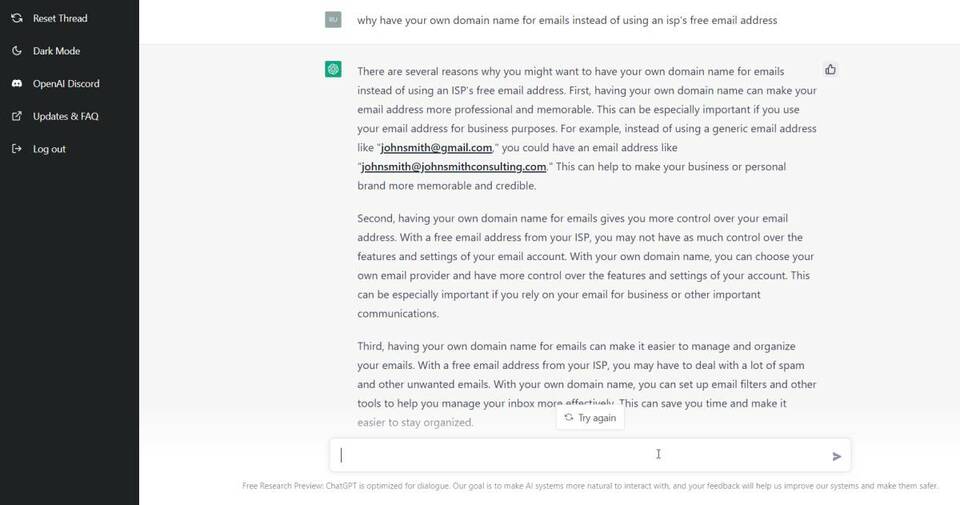This screenshot has height=505, width=960.
Task: Open the johnsmith@johnsmithconsulting.com link
Action: click(453, 167)
